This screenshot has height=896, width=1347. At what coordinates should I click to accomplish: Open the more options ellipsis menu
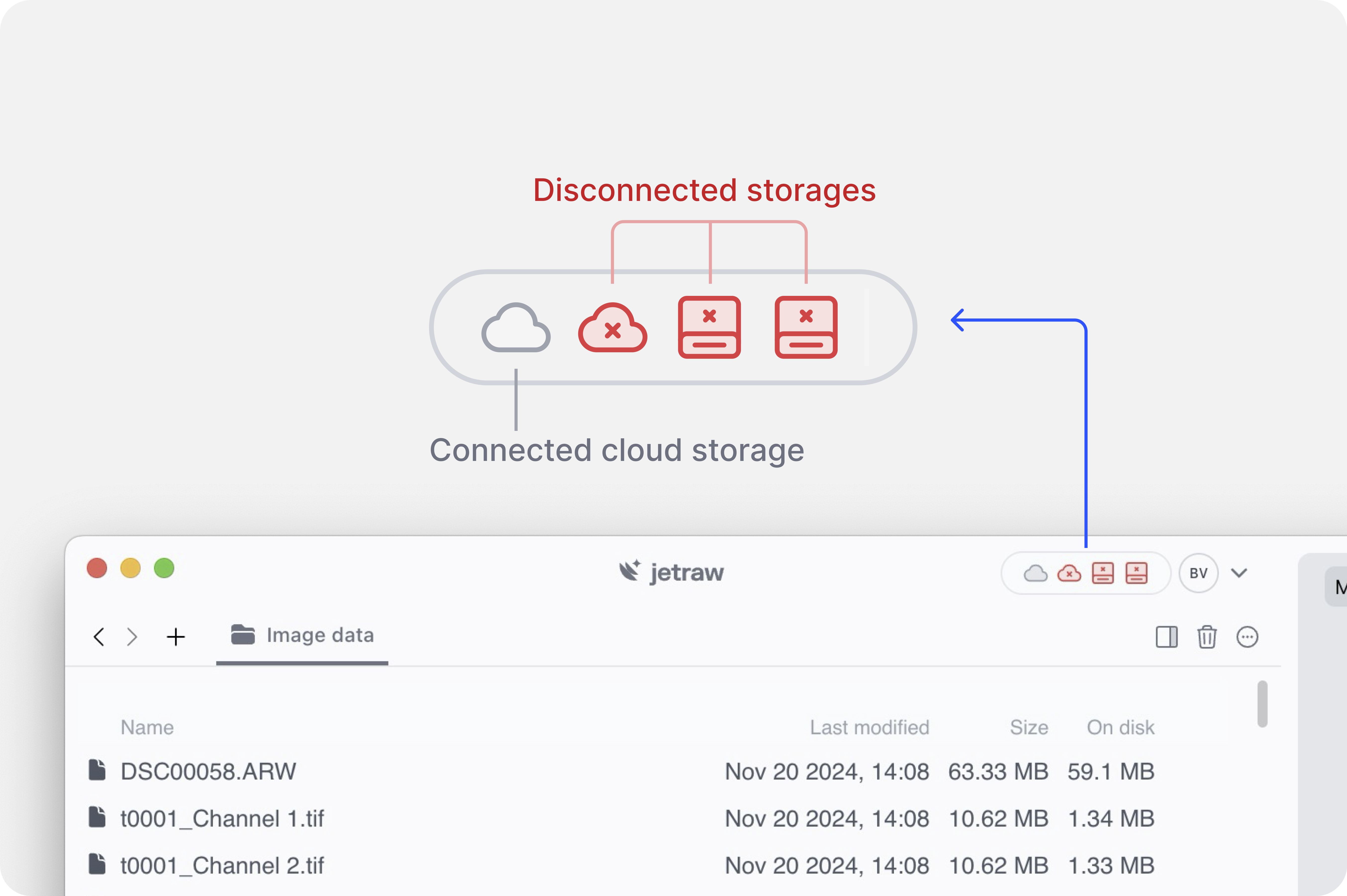point(1247,636)
